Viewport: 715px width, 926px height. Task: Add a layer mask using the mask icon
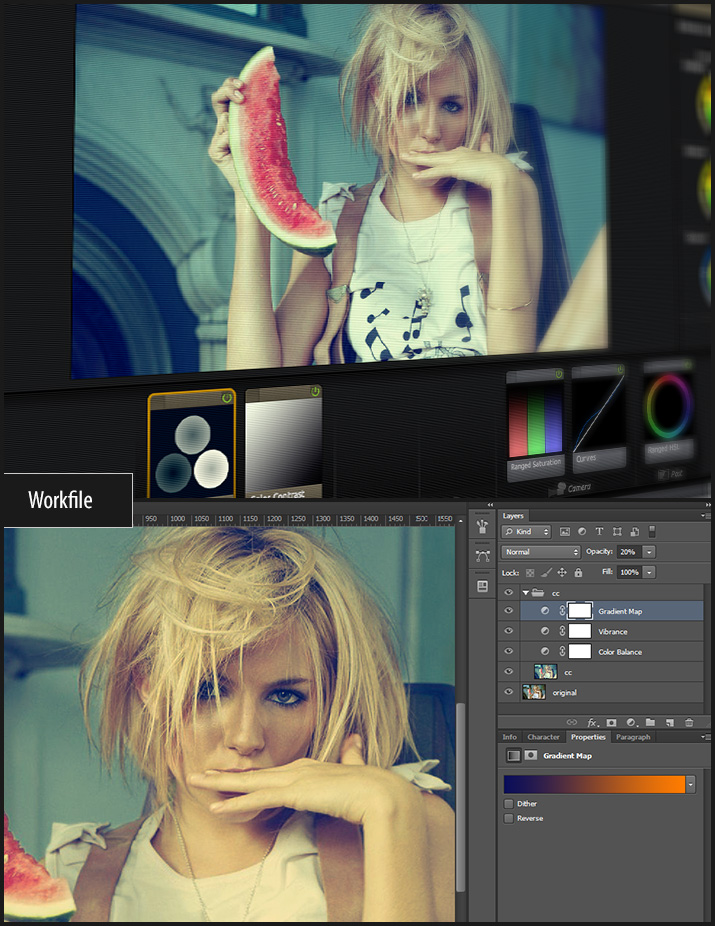click(611, 721)
